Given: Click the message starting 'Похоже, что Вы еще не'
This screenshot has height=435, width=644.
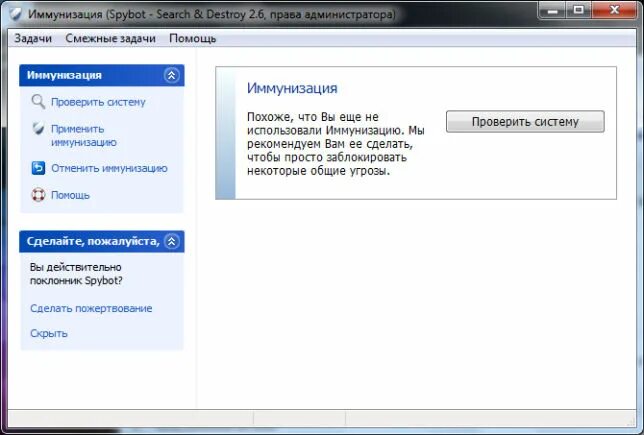Looking at the screenshot, I should pos(336,144).
